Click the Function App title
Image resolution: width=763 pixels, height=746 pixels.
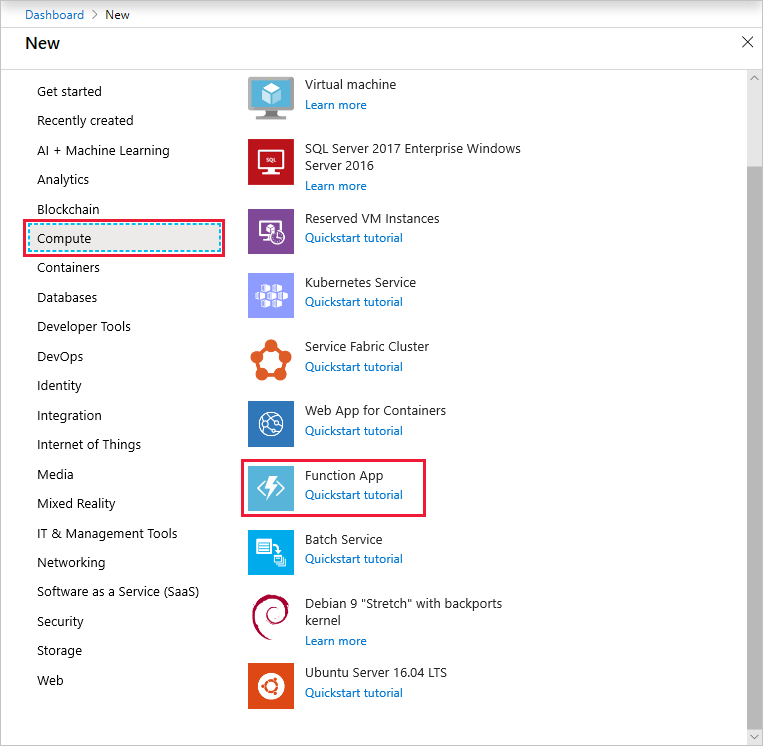(344, 475)
